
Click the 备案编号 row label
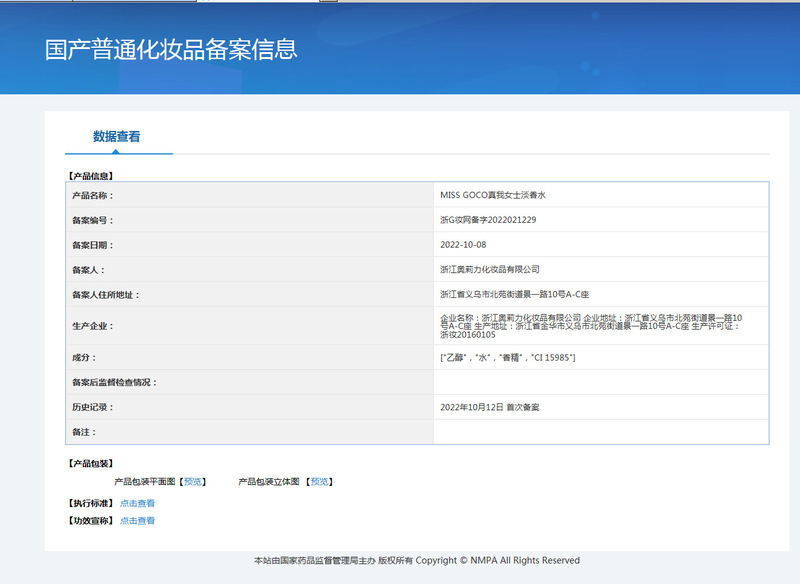pyautogui.click(x=93, y=220)
